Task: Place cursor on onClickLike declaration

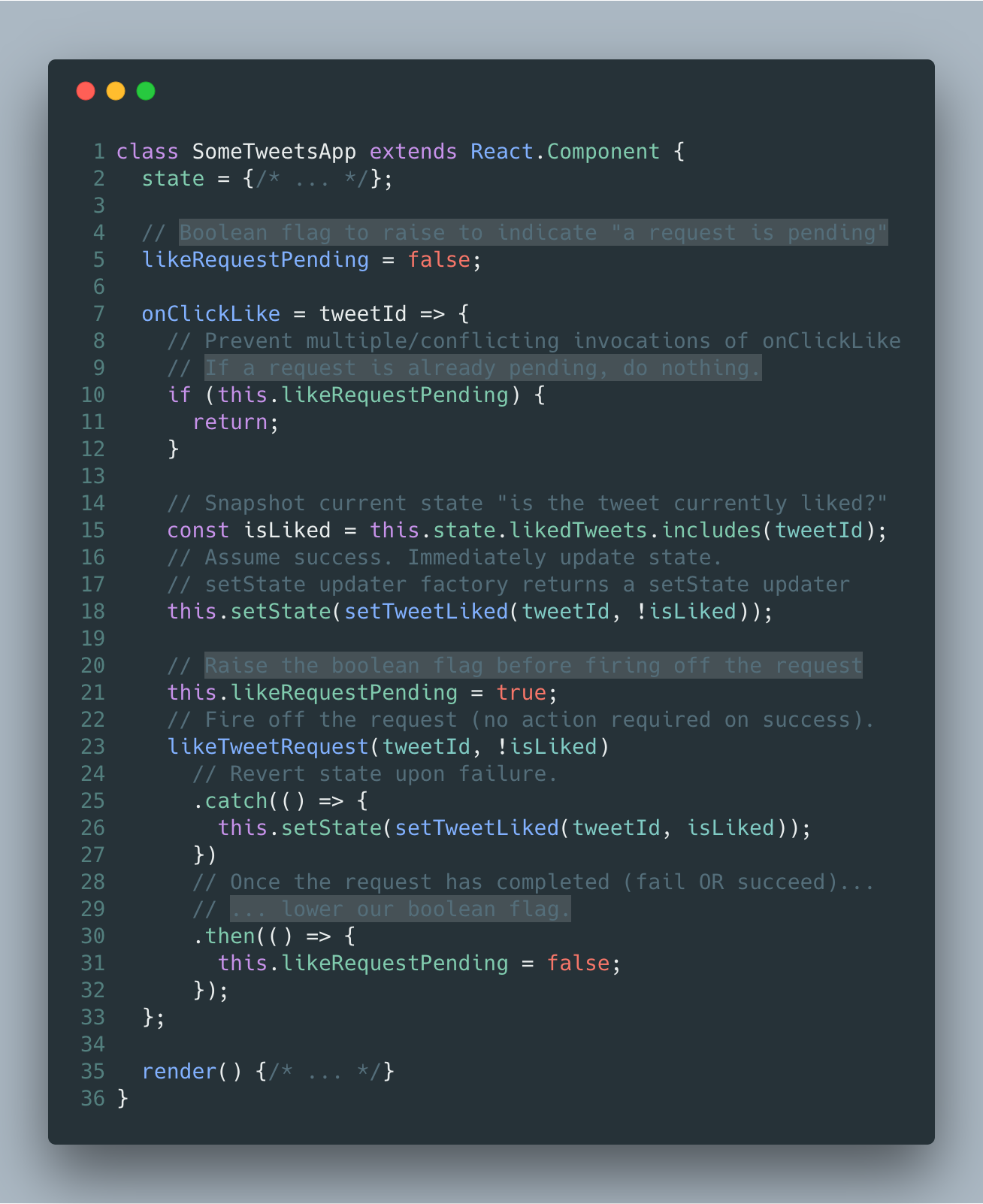Action: [211, 314]
